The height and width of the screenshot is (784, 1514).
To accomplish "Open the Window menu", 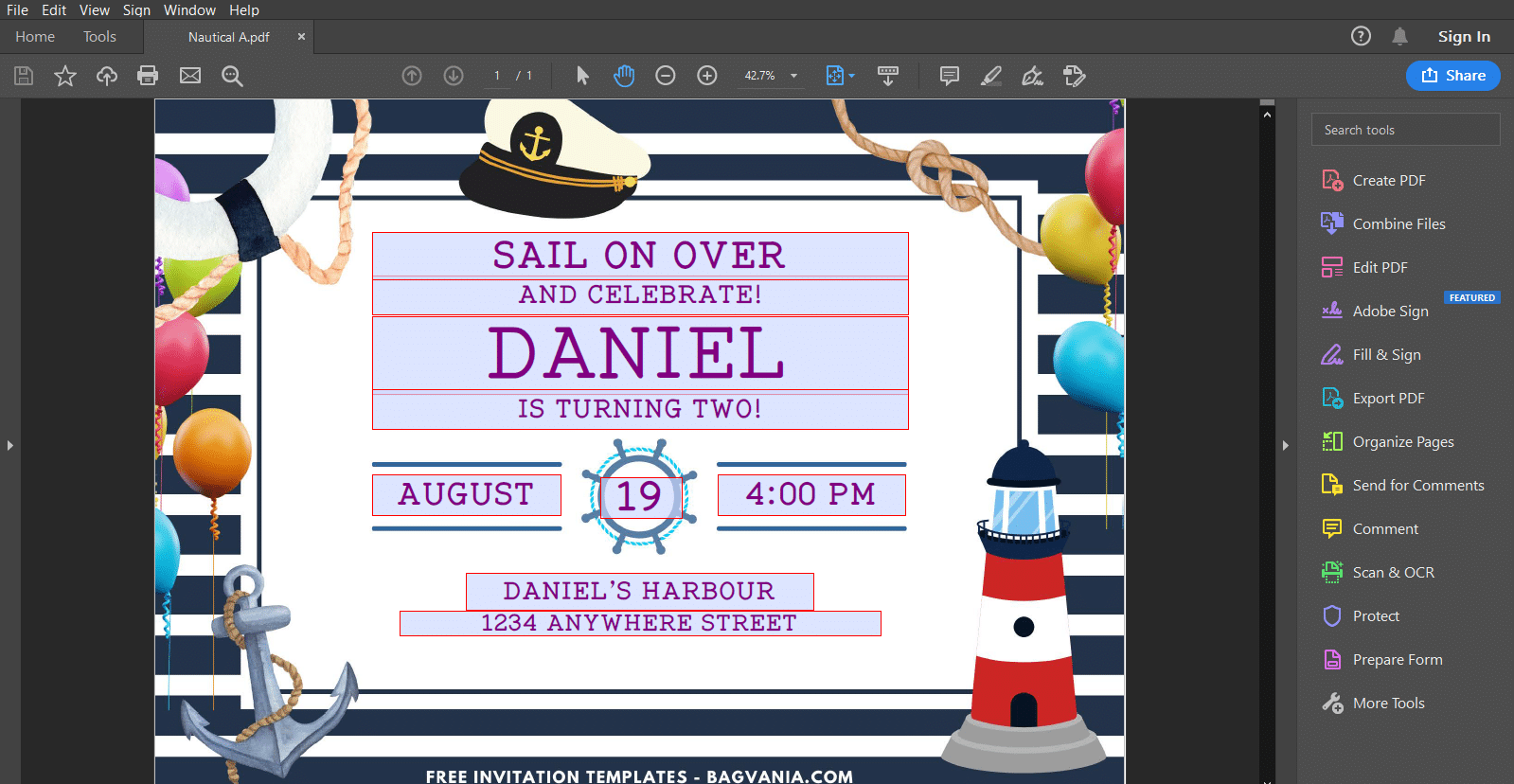I will [x=189, y=9].
